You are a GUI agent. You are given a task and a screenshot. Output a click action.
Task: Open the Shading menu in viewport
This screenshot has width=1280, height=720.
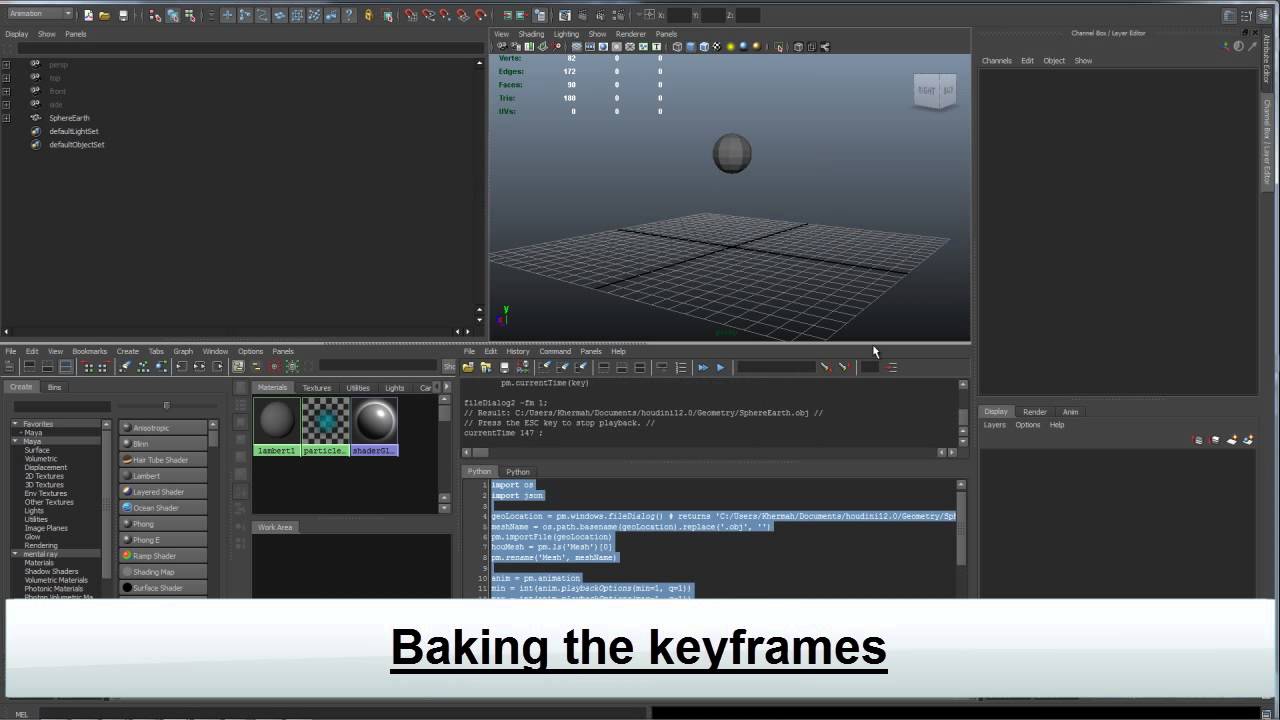tap(531, 34)
